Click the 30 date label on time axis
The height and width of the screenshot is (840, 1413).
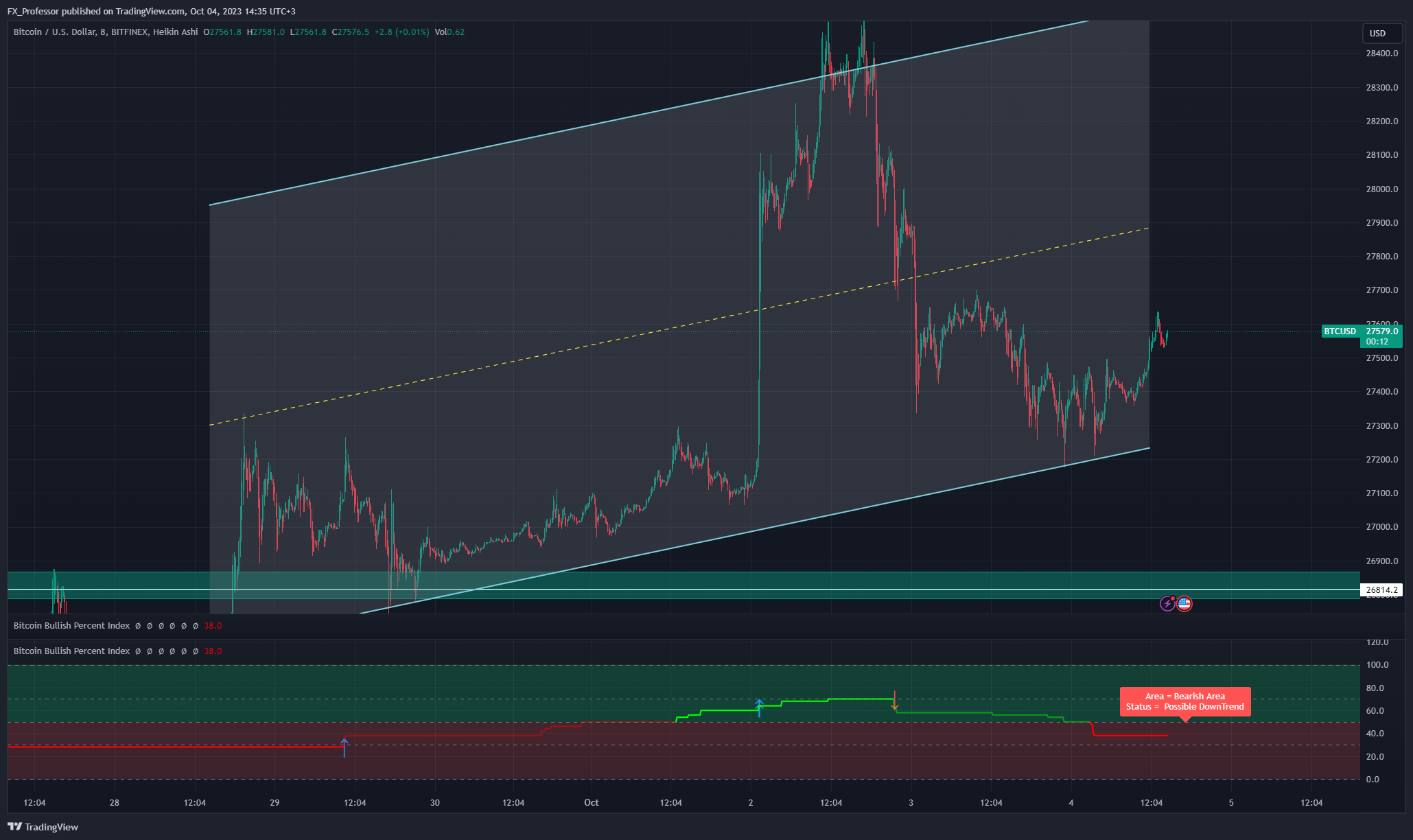434,802
